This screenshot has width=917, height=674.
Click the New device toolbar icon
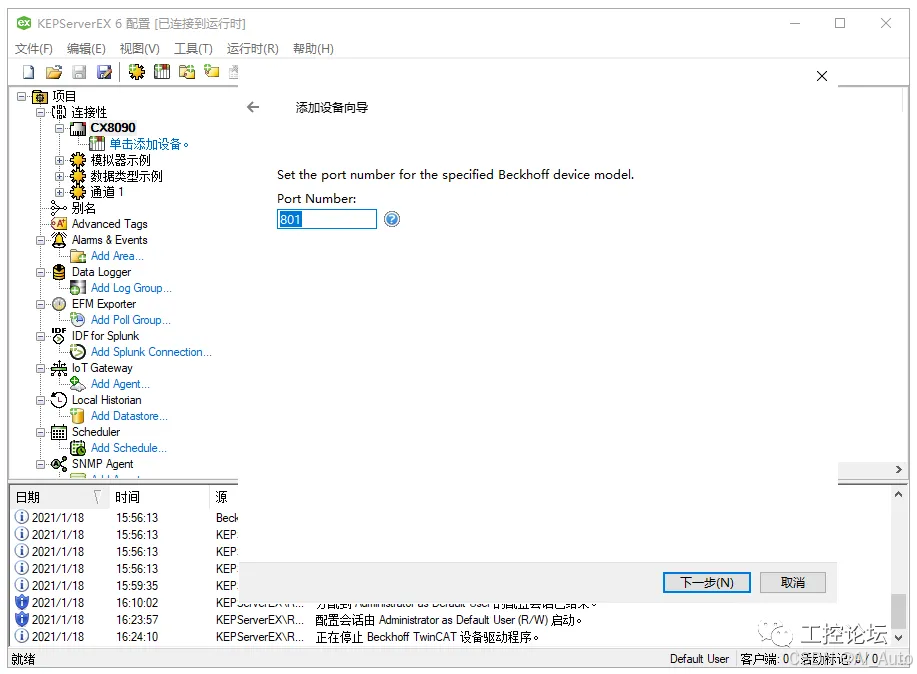162,72
